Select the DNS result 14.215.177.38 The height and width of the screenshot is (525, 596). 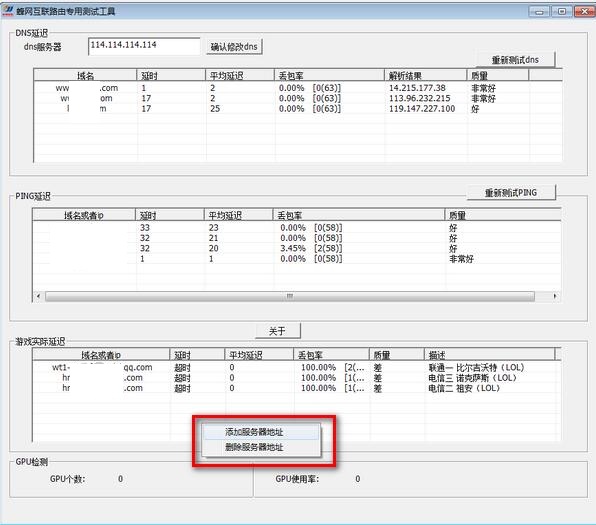pos(417,88)
